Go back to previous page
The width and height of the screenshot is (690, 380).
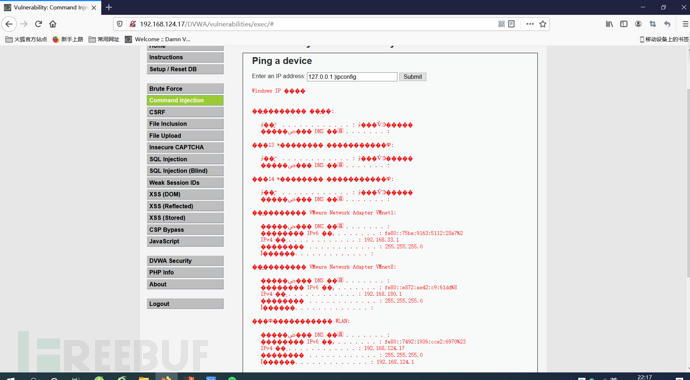tap(9, 24)
